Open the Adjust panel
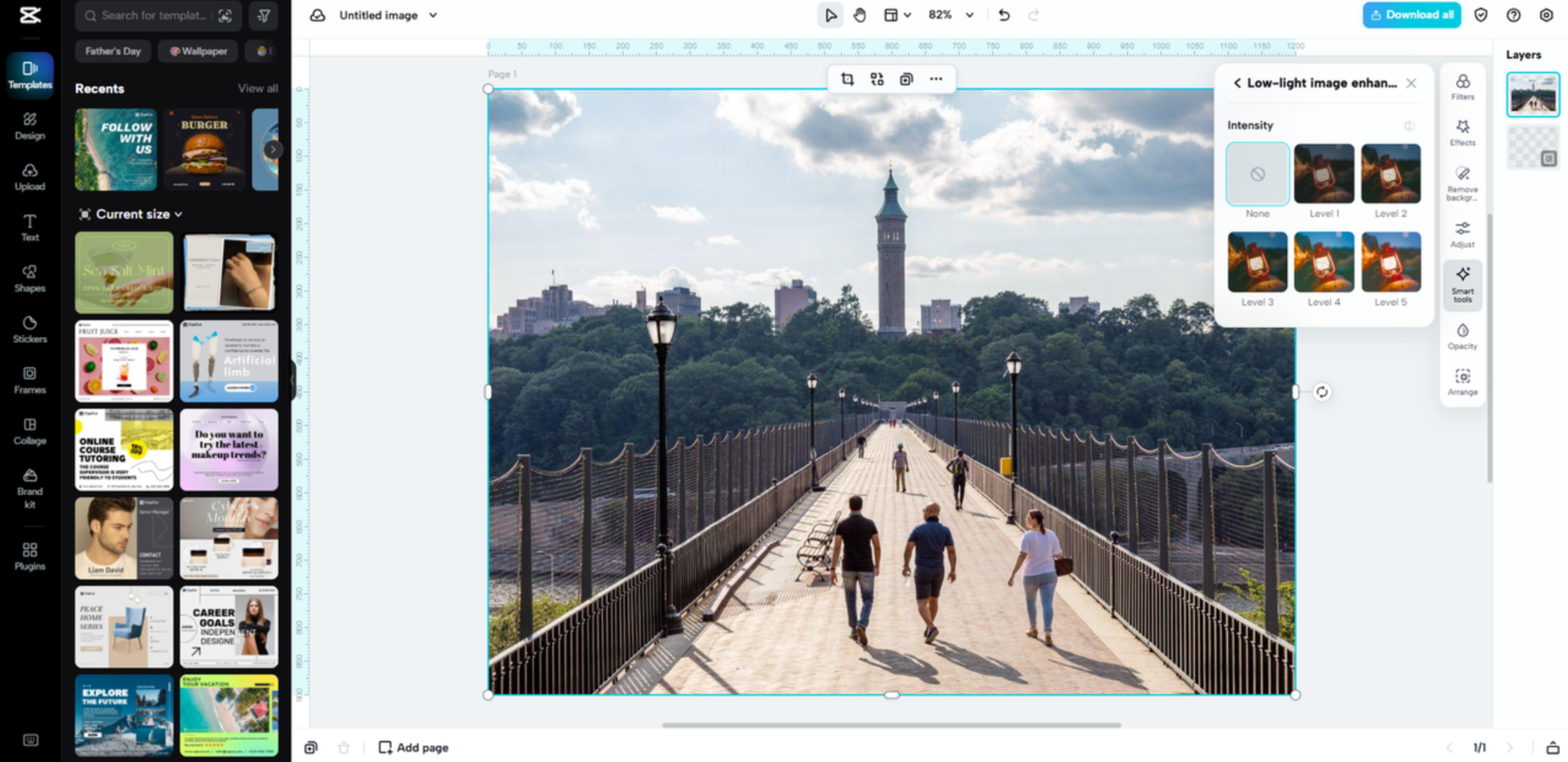Image resolution: width=1568 pixels, height=762 pixels. tap(1463, 233)
